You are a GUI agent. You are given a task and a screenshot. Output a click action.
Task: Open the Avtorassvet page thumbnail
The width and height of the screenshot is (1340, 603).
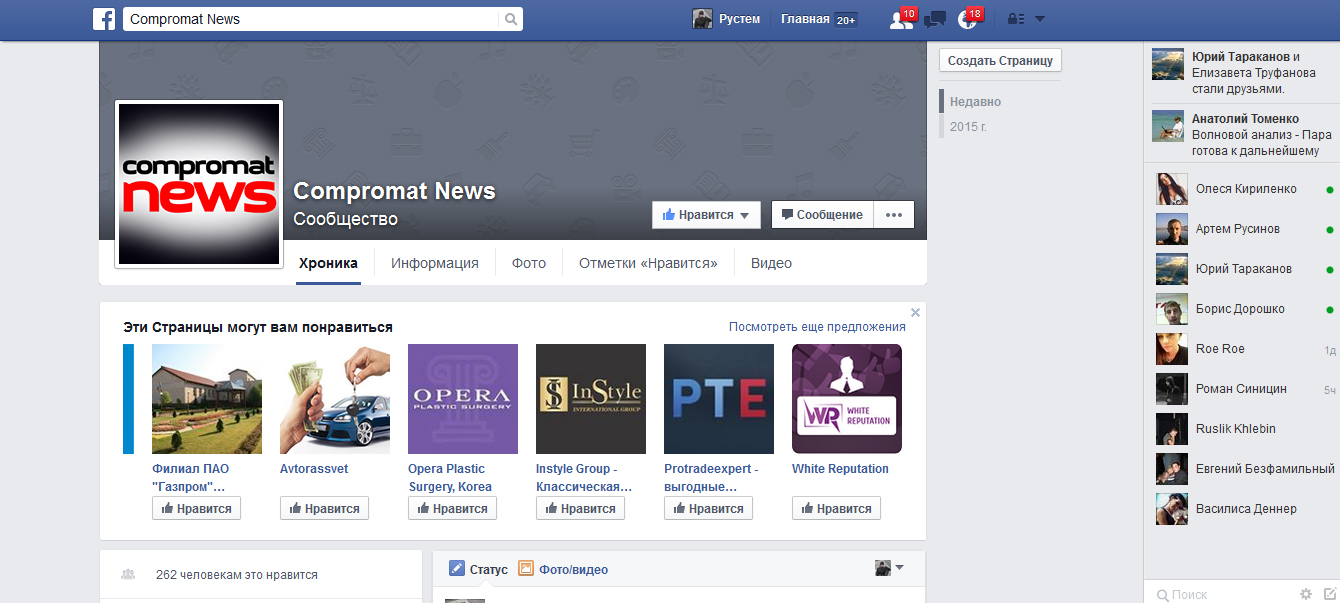coord(335,399)
